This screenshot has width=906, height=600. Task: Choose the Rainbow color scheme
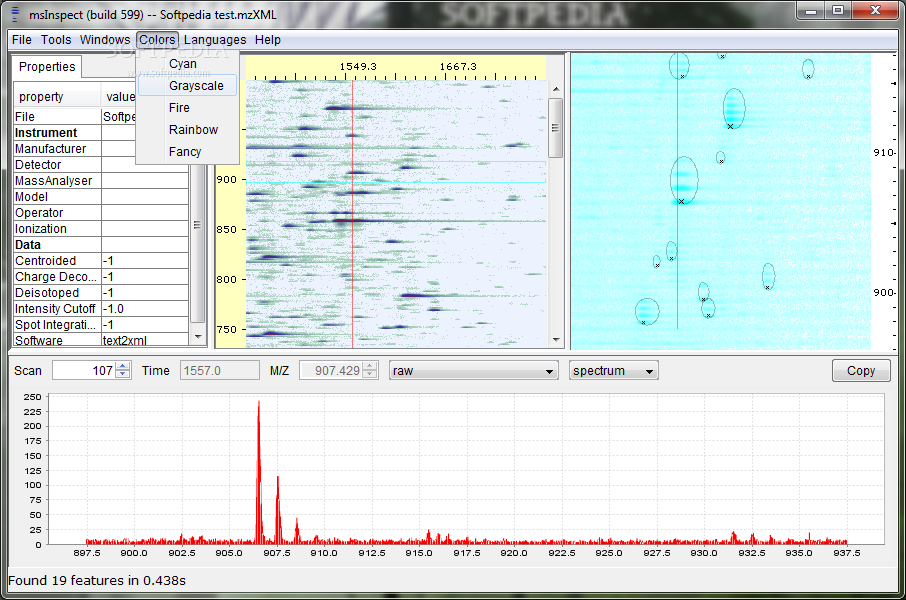[x=187, y=129]
